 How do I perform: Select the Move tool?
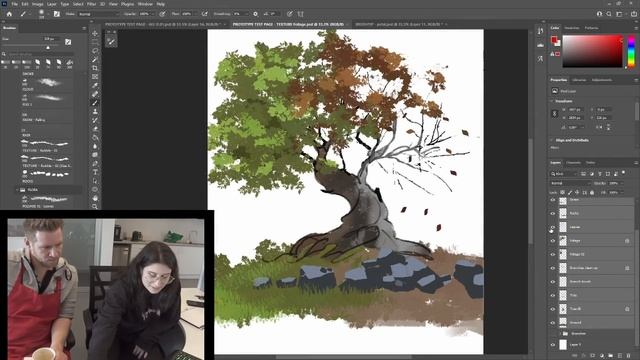coord(95,33)
